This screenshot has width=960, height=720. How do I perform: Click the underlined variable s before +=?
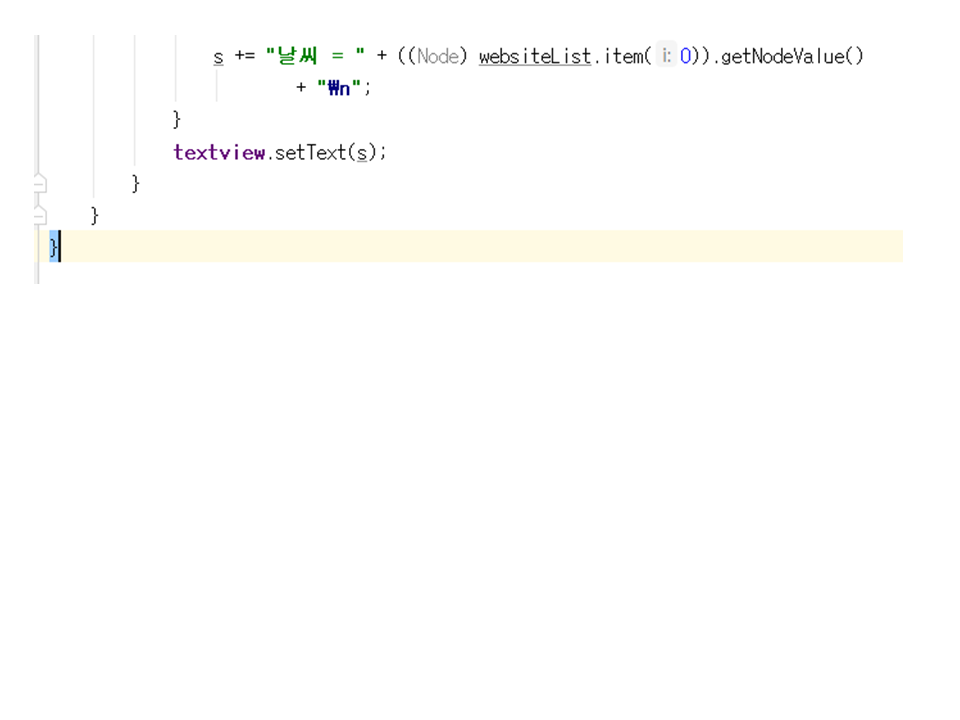218,56
